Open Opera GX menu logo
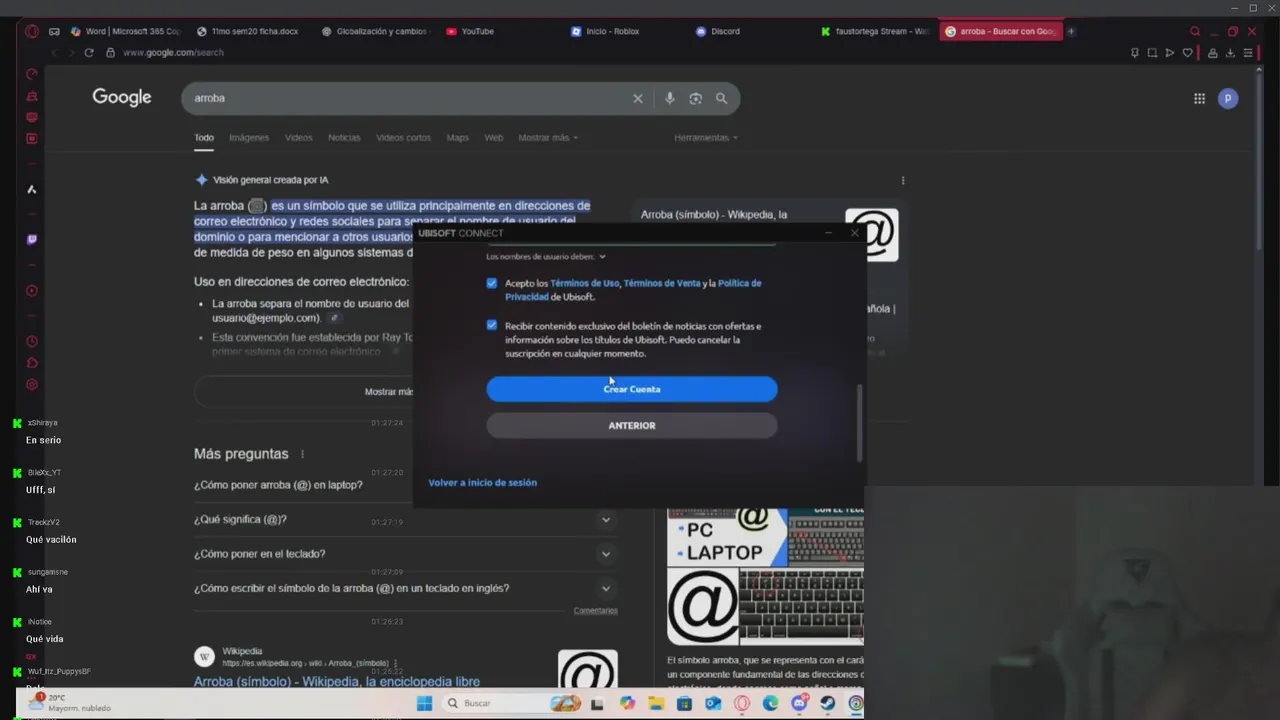 (32, 31)
